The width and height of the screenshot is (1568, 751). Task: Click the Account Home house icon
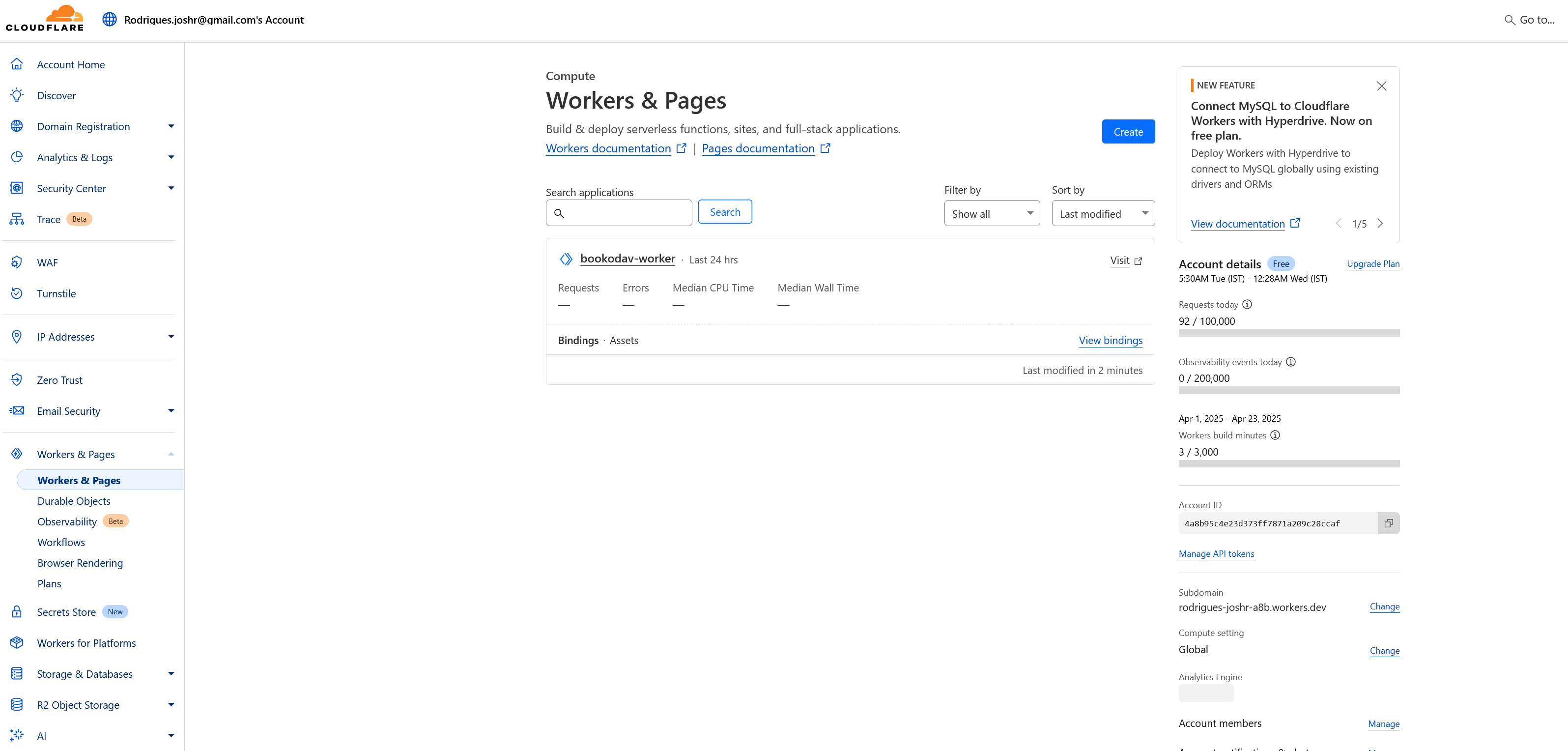pos(17,64)
